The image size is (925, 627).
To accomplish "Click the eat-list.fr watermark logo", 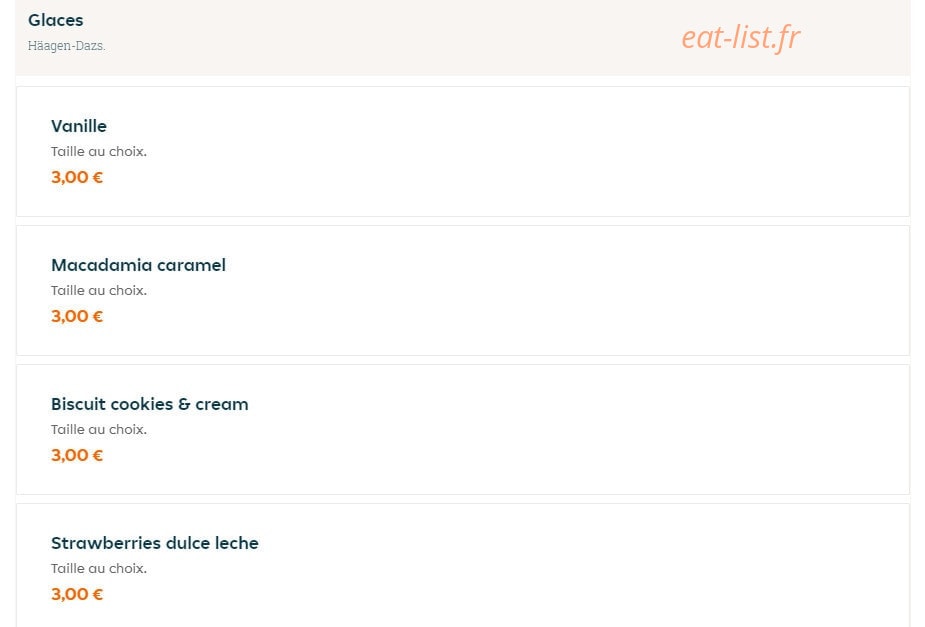I will pos(740,37).
